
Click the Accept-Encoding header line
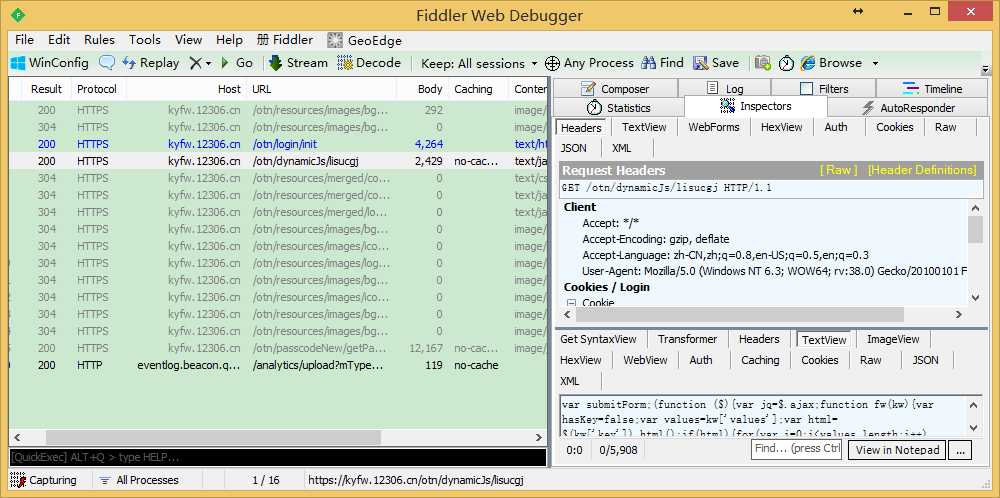(656, 239)
